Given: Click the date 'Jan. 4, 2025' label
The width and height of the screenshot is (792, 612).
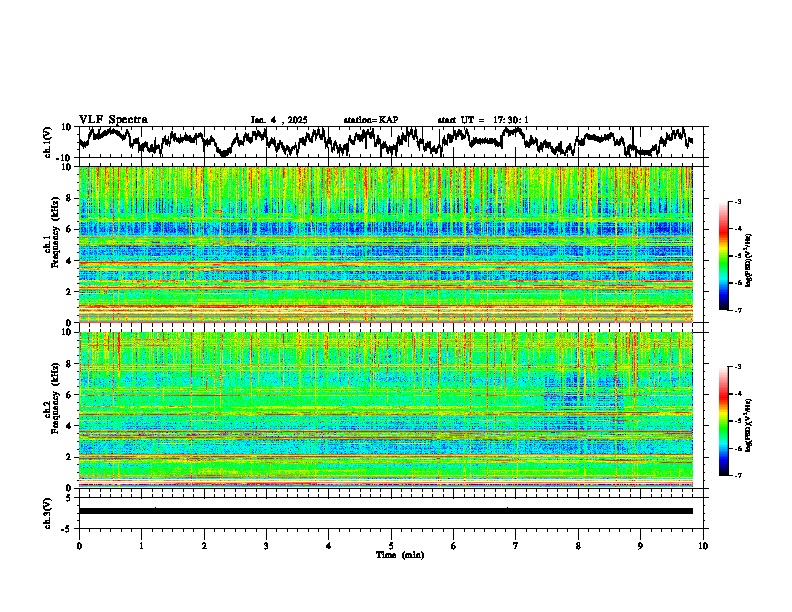Looking at the screenshot, I should coord(279,120).
